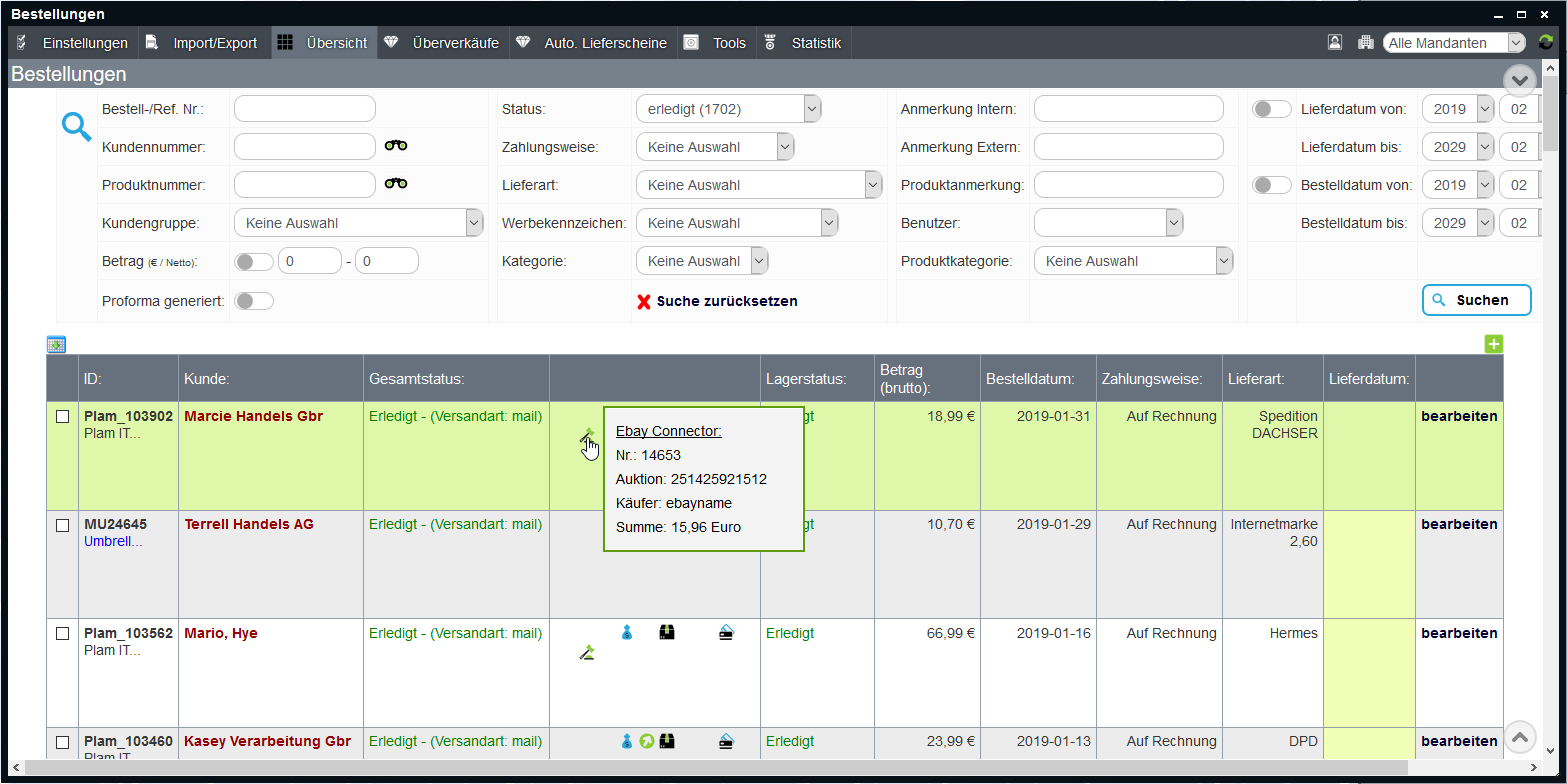The image size is (1567, 784).
Task: Click the building icon next to Alle Mandanten
Action: click(x=1365, y=42)
